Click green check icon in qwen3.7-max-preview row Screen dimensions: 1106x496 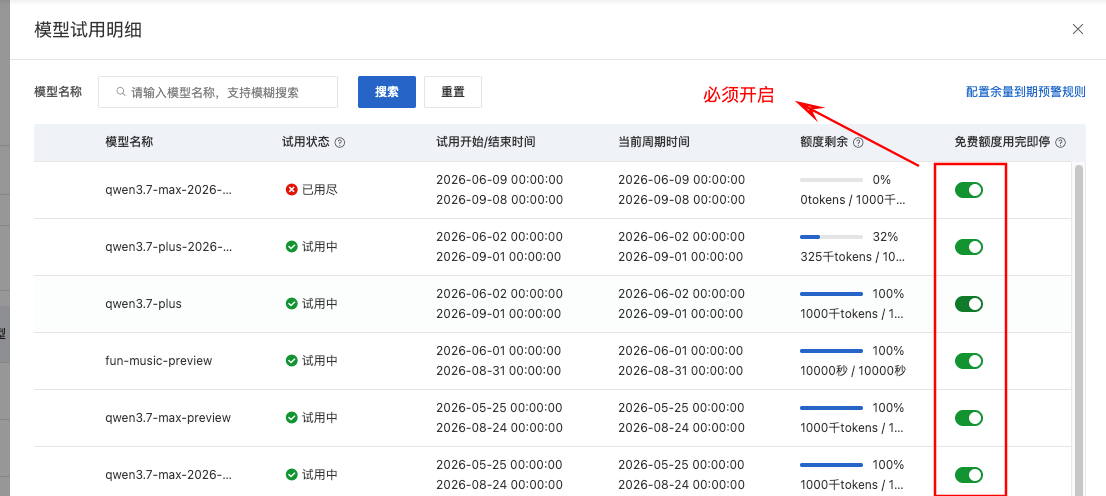coord(291,418)
